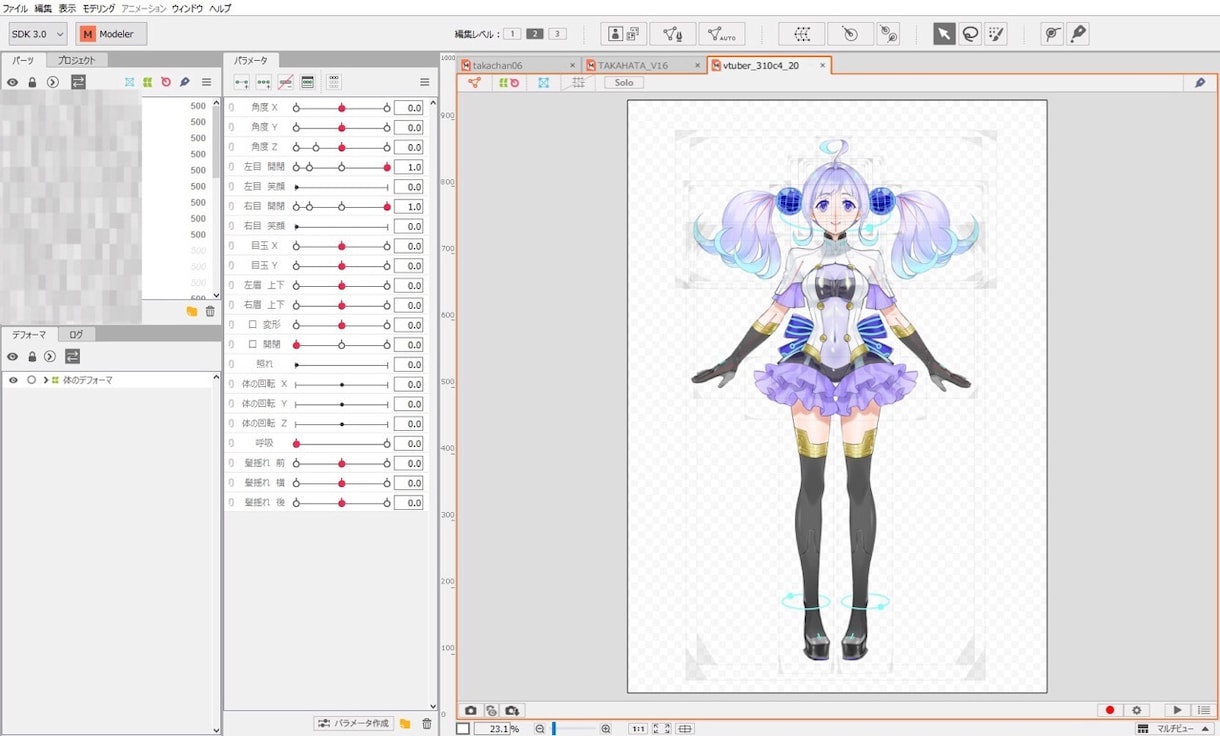The height and width of the screenshot is (736, 1220).
Task: Switch to the ログ tab
Action: [77, 335]
